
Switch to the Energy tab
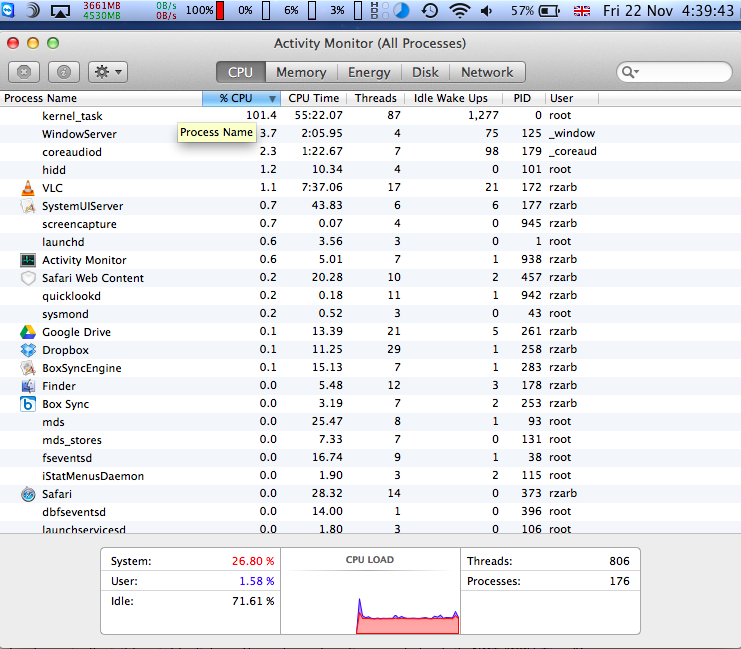coord(369,72)
